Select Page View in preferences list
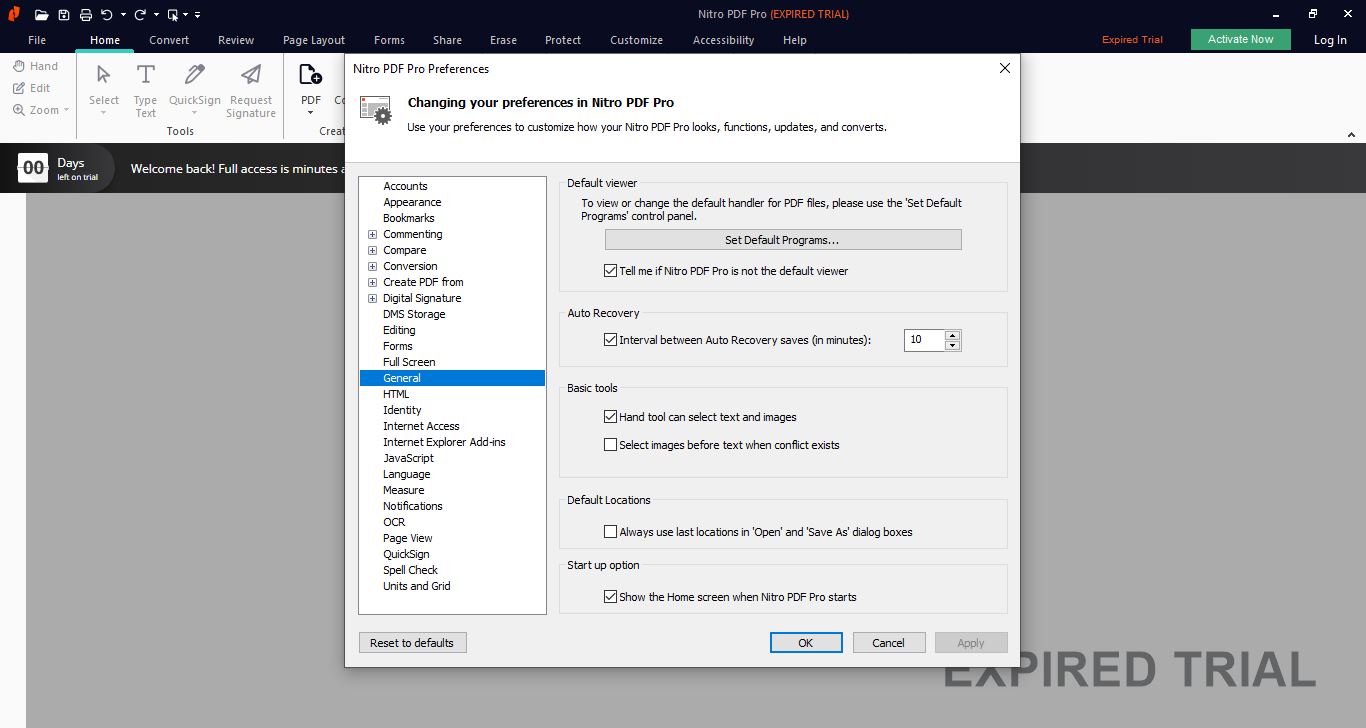Viewport: 1366px width, 728px height. pos(408,538)
